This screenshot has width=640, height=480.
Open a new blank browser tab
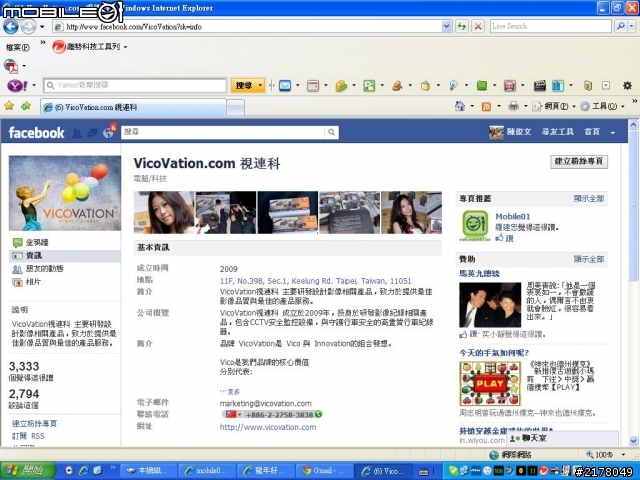click(x=236, y=108)
